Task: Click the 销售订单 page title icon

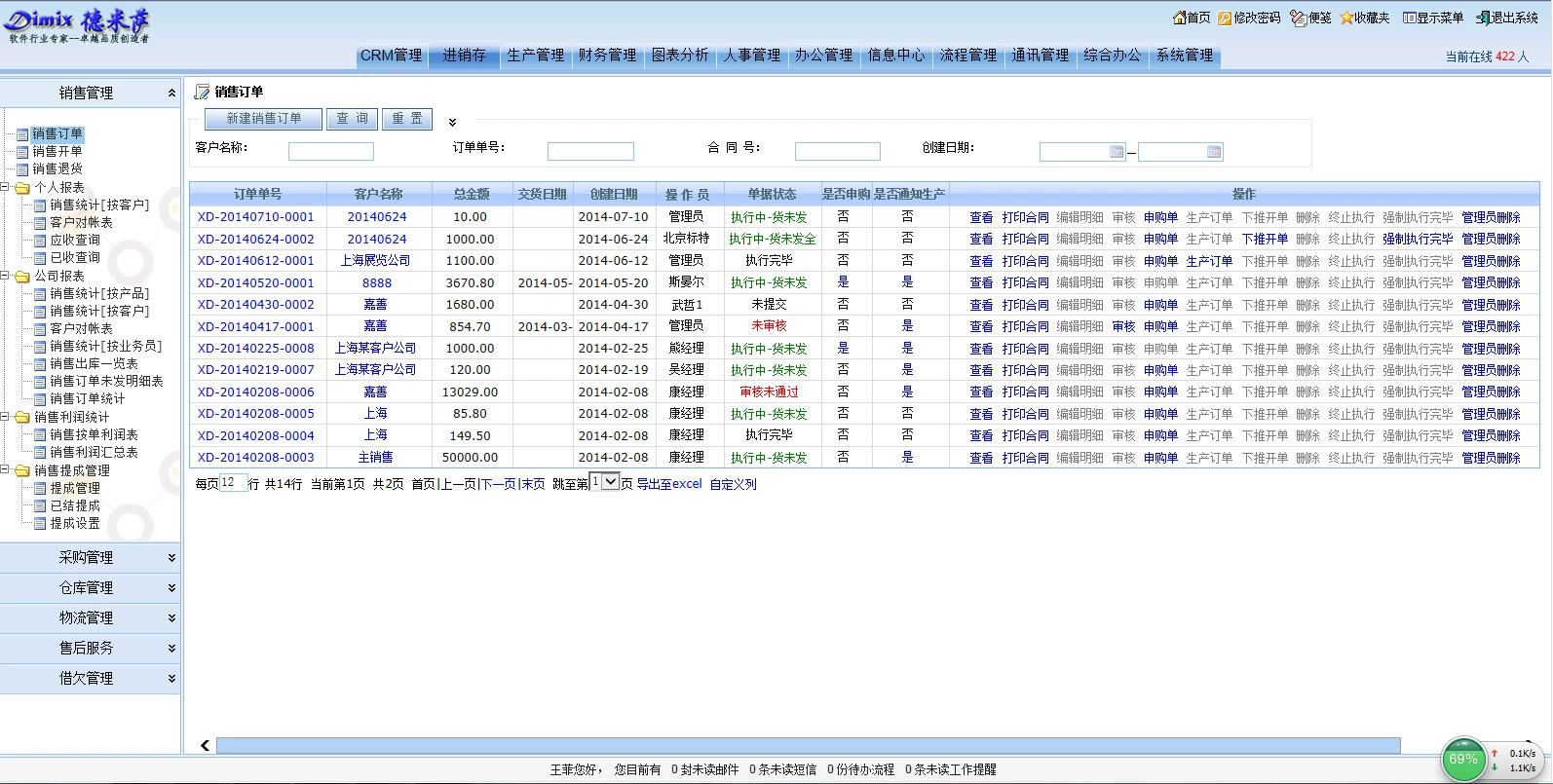Action: coord(202,92)
